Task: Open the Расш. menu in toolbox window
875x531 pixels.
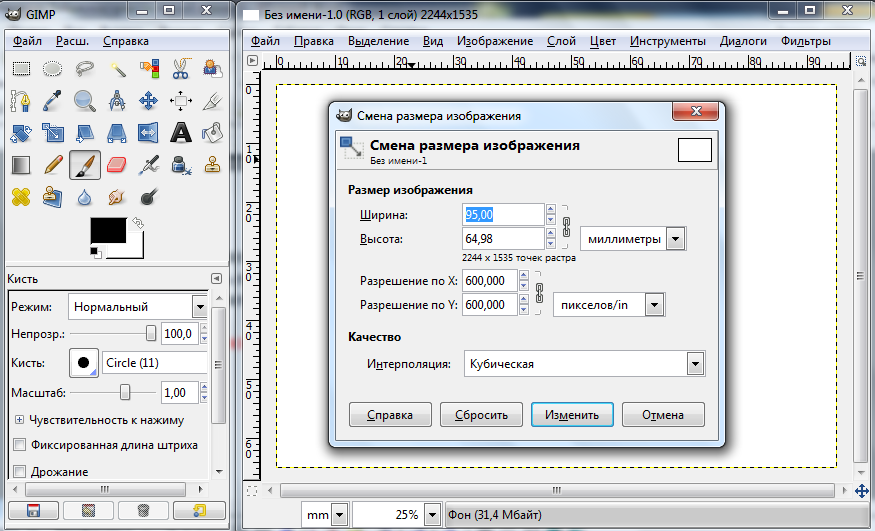Action: tap(72, 41)
